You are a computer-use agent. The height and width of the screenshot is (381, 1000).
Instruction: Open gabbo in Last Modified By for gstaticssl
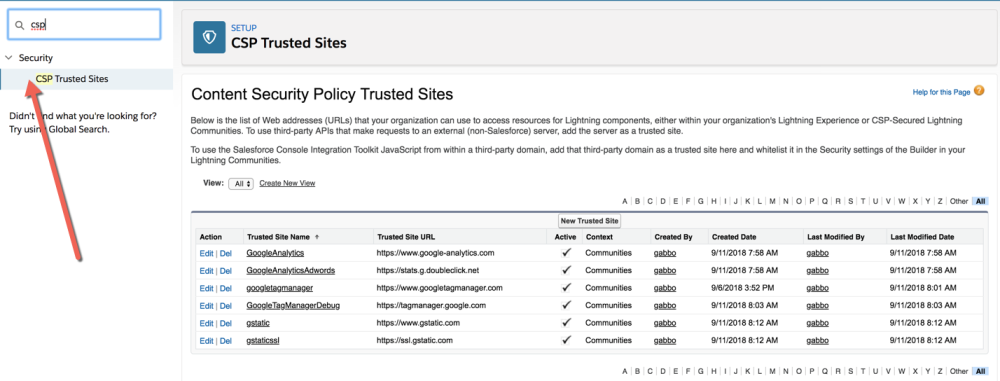click(818, 341)
